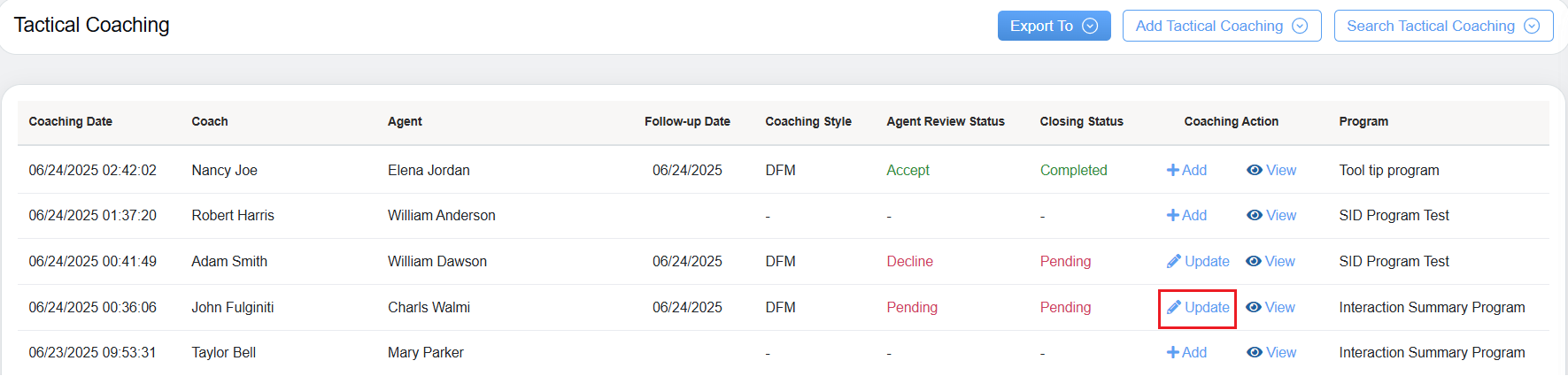
Task: View coaching record for Charls Walmi
Action: click(1271, 308)
